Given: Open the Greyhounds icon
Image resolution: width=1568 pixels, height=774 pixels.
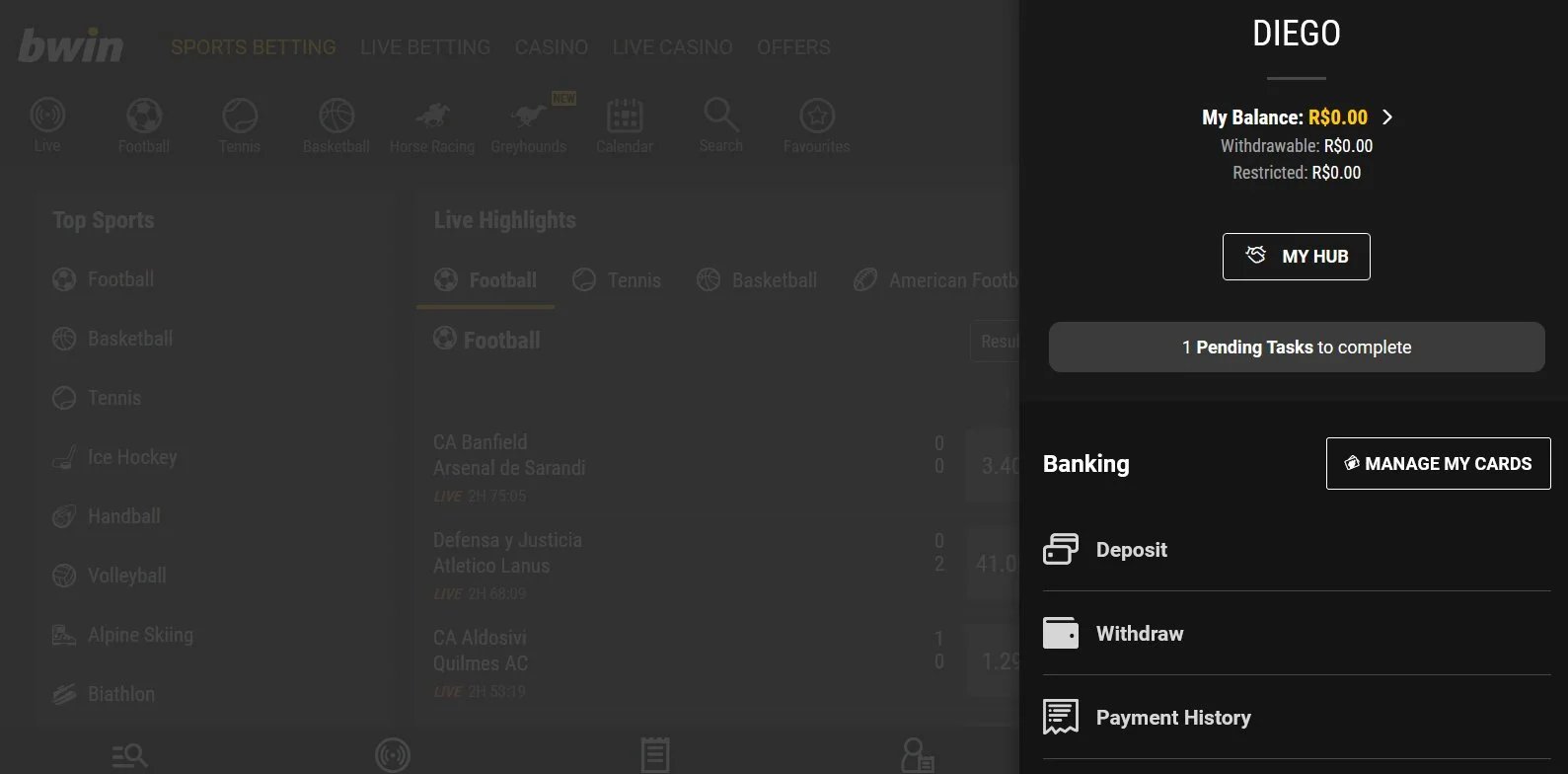Looking at the screenshot, I should 529,116.
